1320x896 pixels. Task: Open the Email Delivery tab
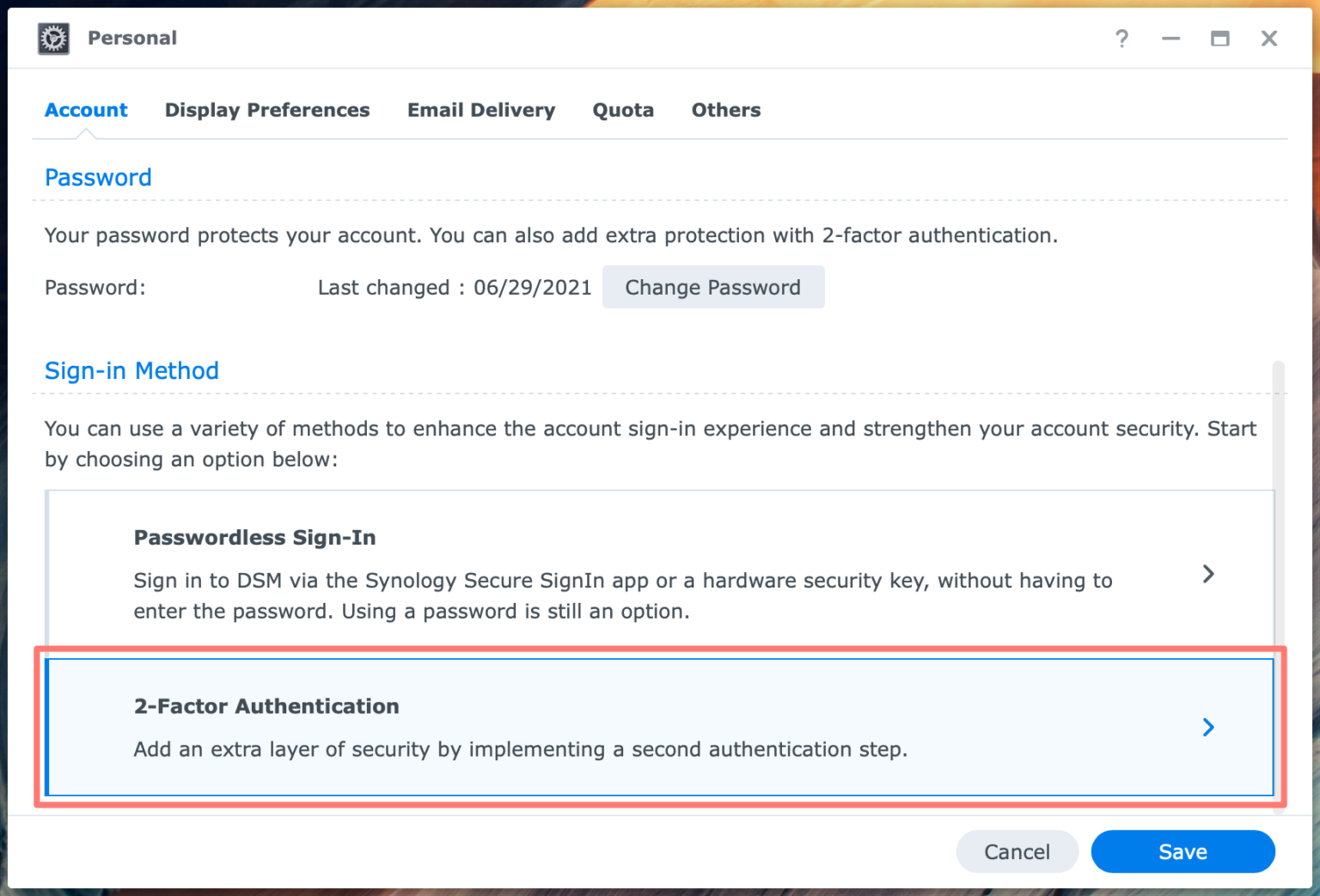pyautogui.click(x=481, y=110)
